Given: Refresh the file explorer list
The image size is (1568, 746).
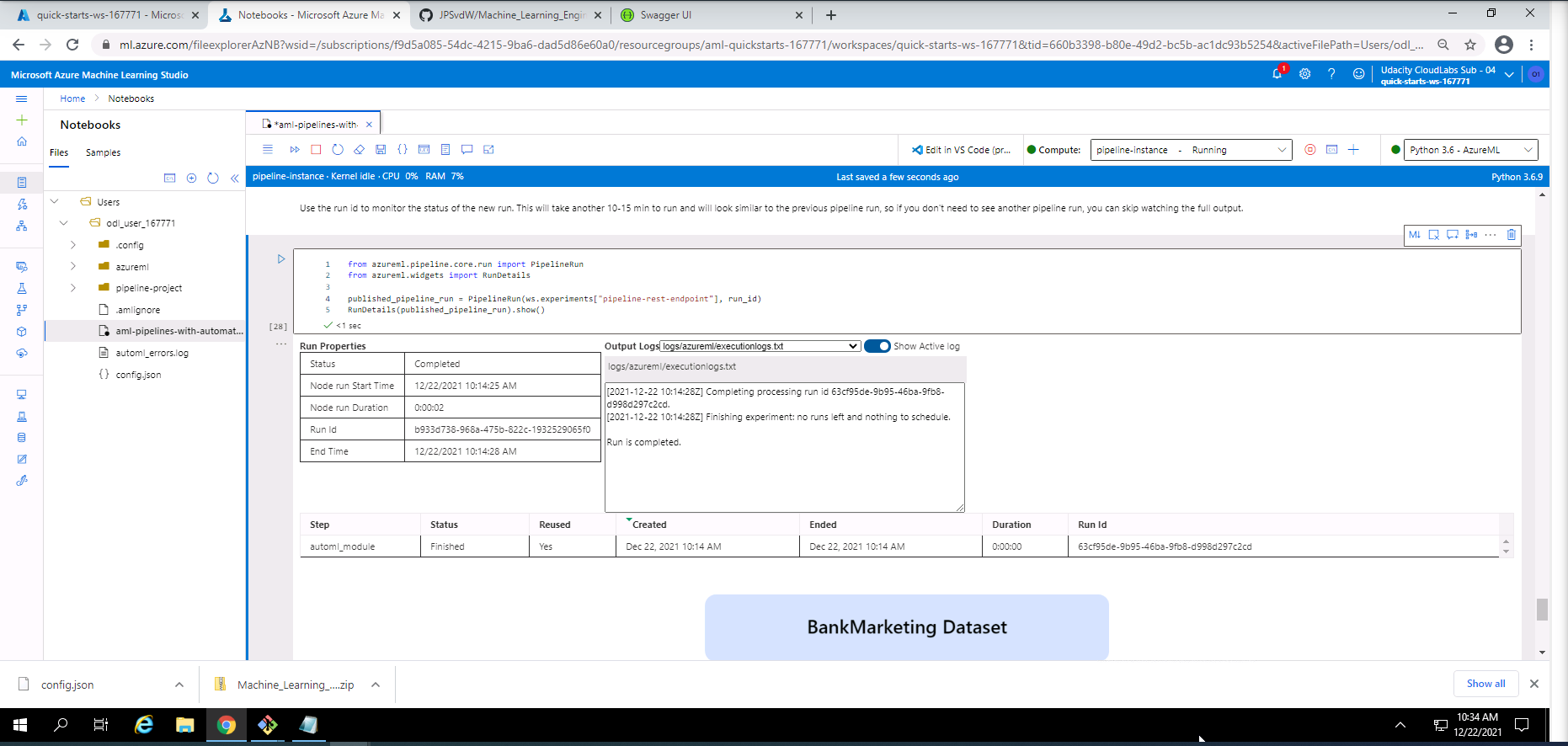Looking at the screenshot, I should (x=213, y=179).
